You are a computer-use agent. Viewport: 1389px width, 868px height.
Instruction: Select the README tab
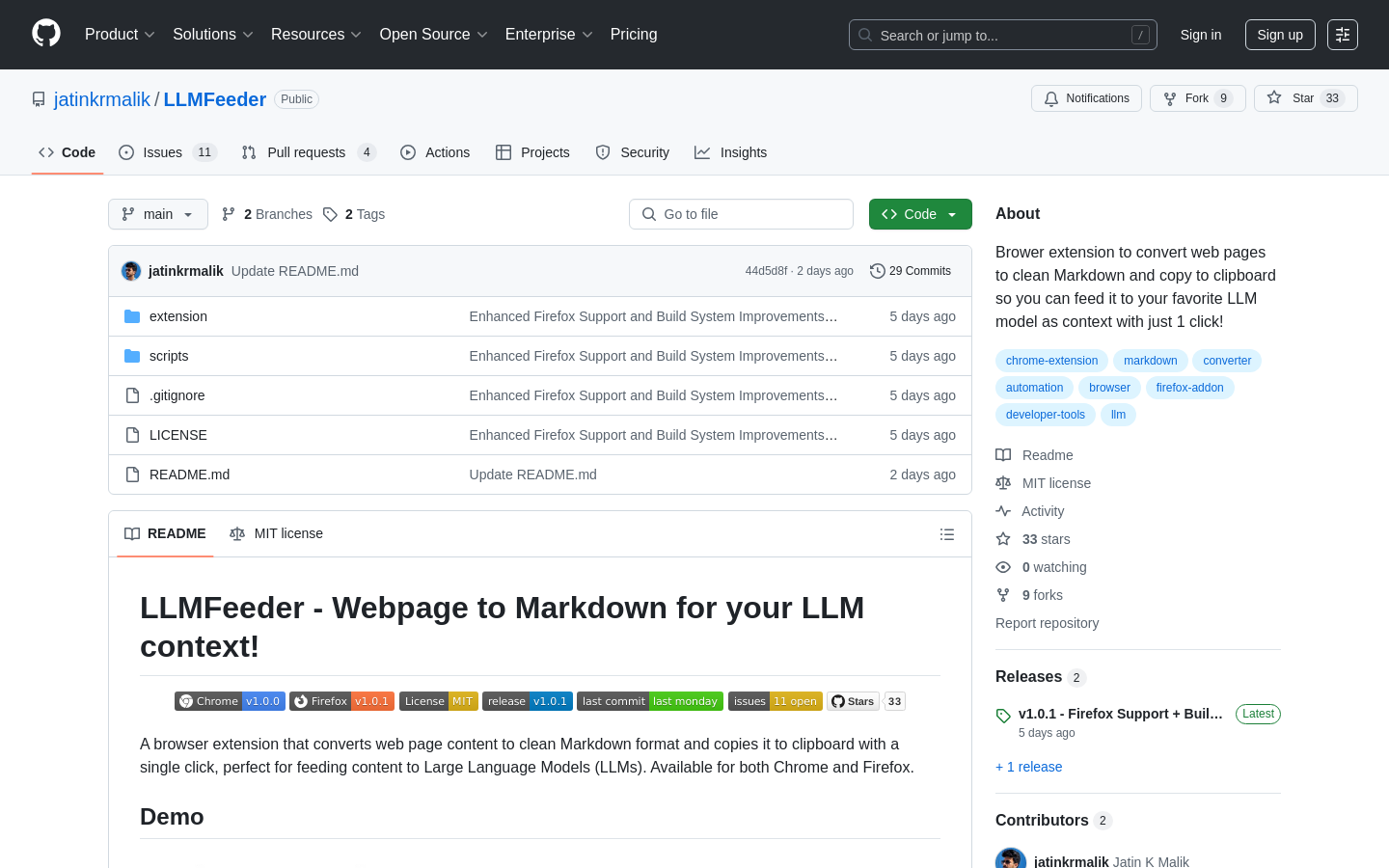[x=165, y=534]
